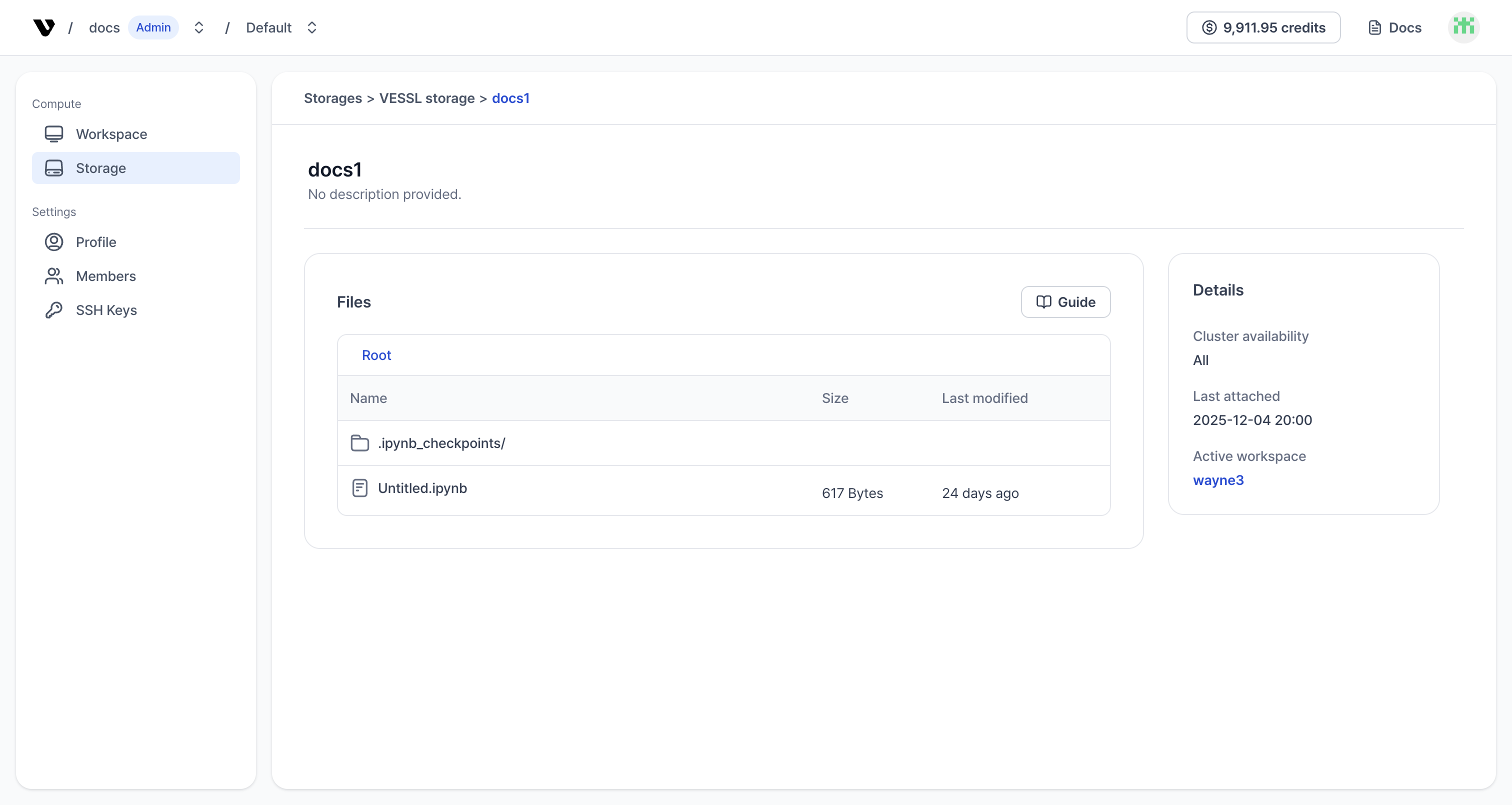
Task: Open the Guide button in Files
Action: [1065, 302]
